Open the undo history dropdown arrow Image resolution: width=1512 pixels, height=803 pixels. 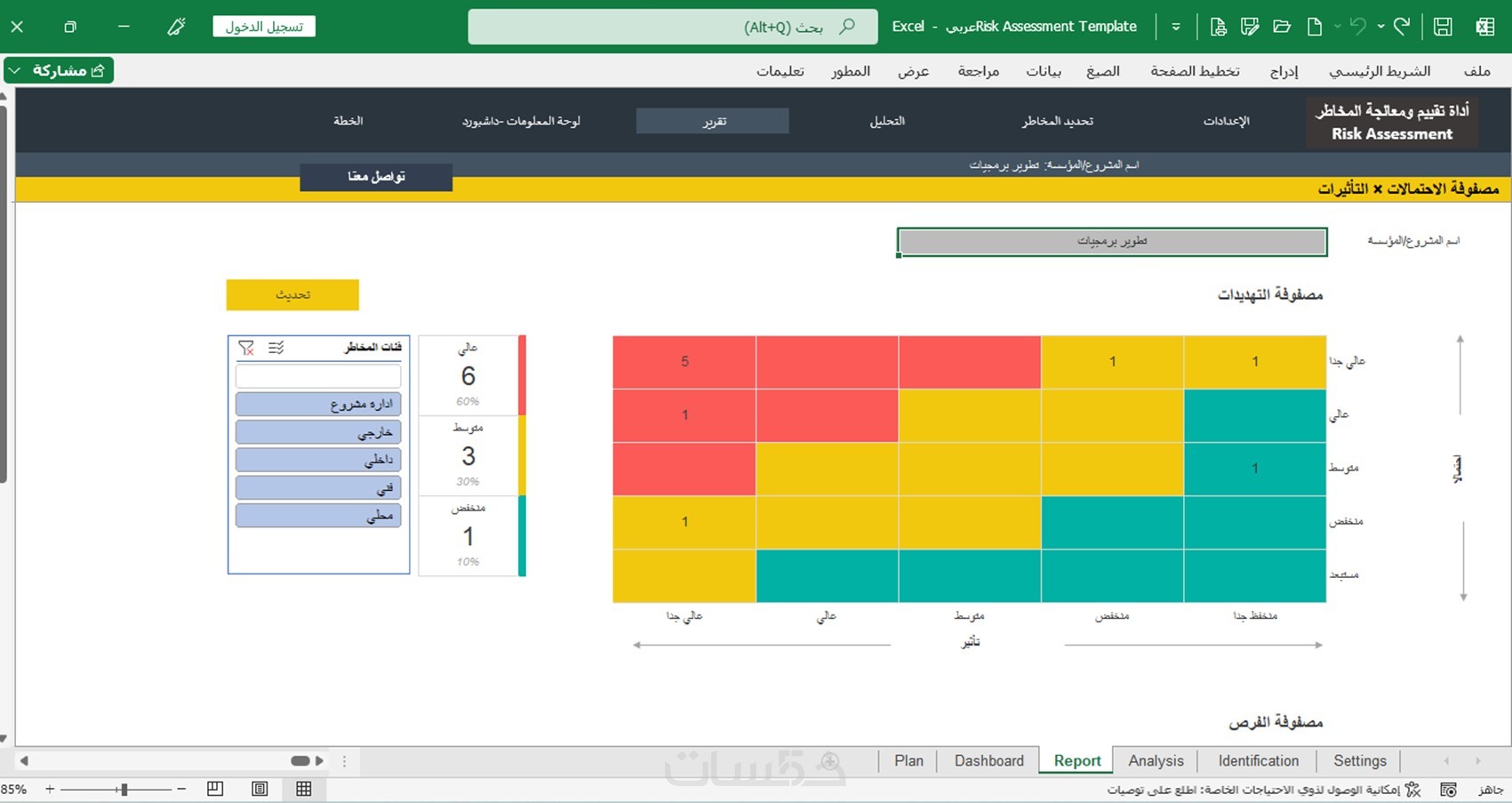point(1380,27)
